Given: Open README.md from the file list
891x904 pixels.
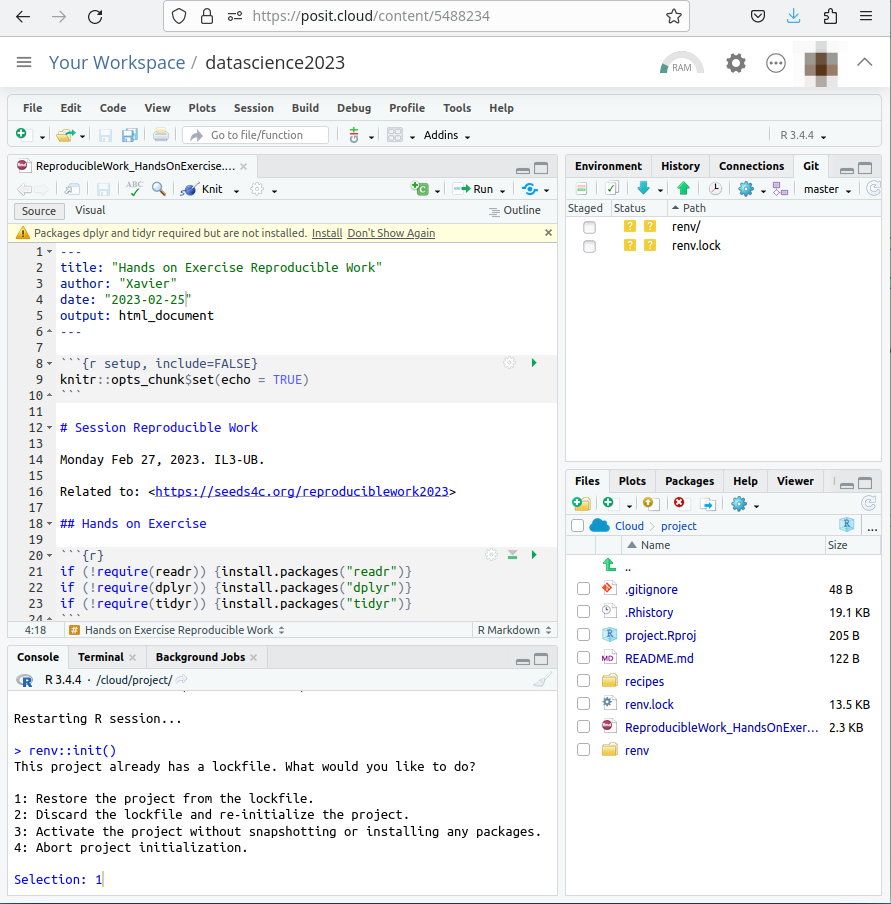Looking at the screenshot, I should pos(659,658).
